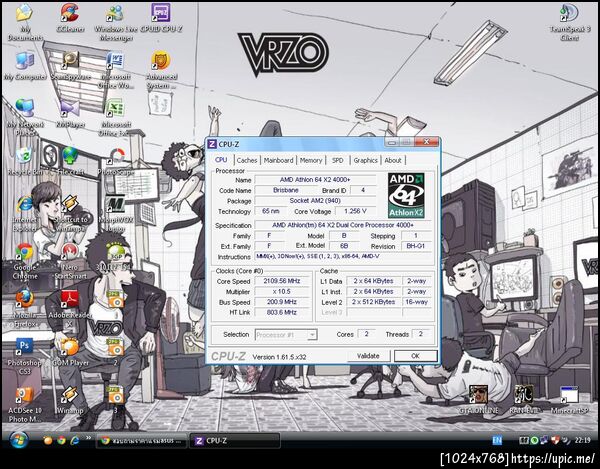The height and width of the screenshot is (469, 600).
Task: Launch Internet Explorer desktop icon
Action: tap(25, 213)
